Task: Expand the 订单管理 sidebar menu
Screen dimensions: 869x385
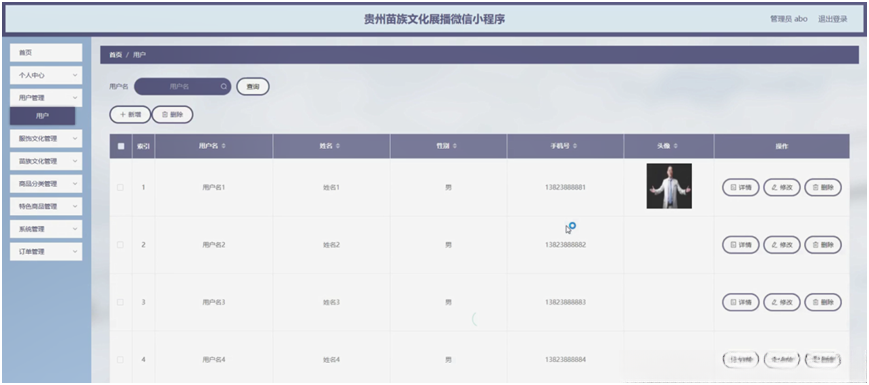Action: (x=46, y=251)
